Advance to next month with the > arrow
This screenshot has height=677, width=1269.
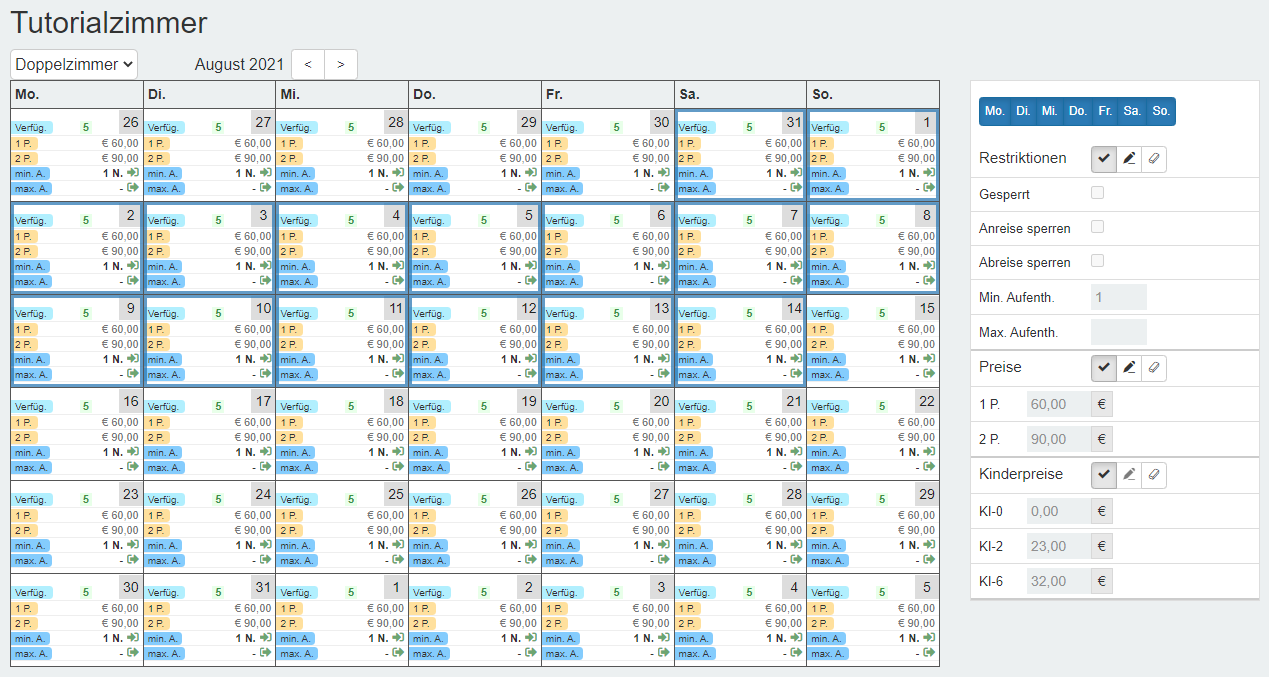341,64
